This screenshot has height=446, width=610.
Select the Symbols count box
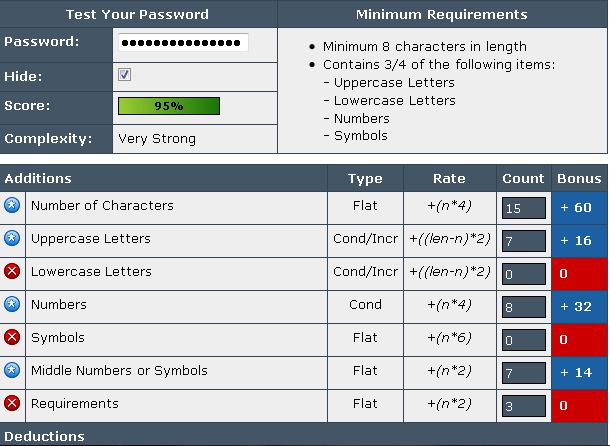pos(524,340)
